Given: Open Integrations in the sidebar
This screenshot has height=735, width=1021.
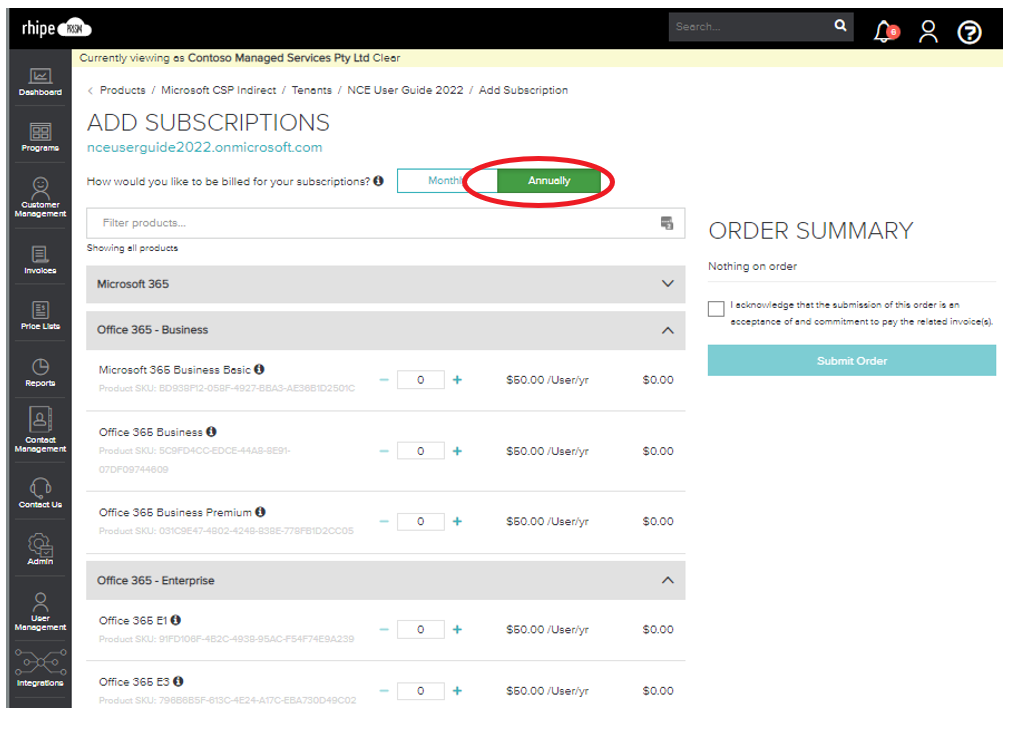Looking at the screenshot, I should tap(40, 668).
